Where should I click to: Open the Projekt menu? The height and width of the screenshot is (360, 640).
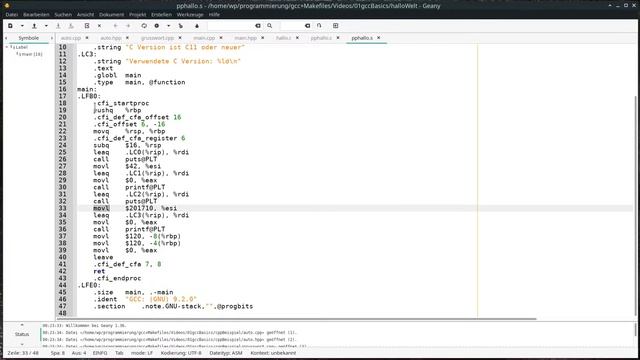[138, 14]
